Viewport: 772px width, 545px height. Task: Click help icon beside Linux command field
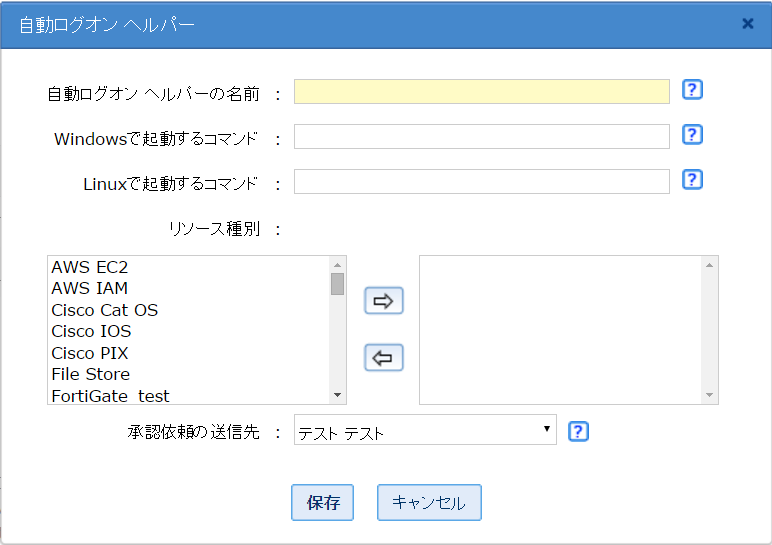692,179
